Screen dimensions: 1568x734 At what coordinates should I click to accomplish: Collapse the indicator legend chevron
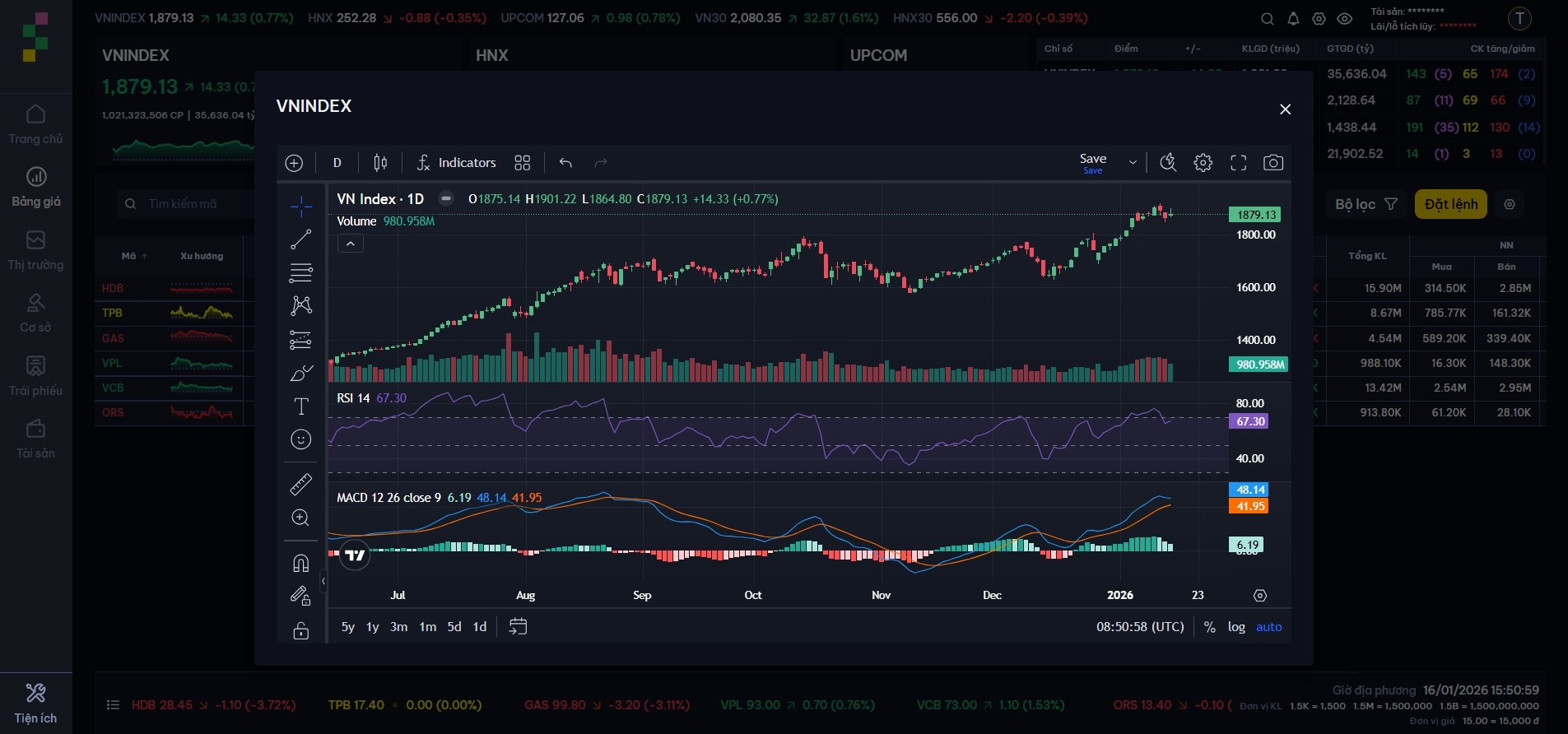[350, 244]
